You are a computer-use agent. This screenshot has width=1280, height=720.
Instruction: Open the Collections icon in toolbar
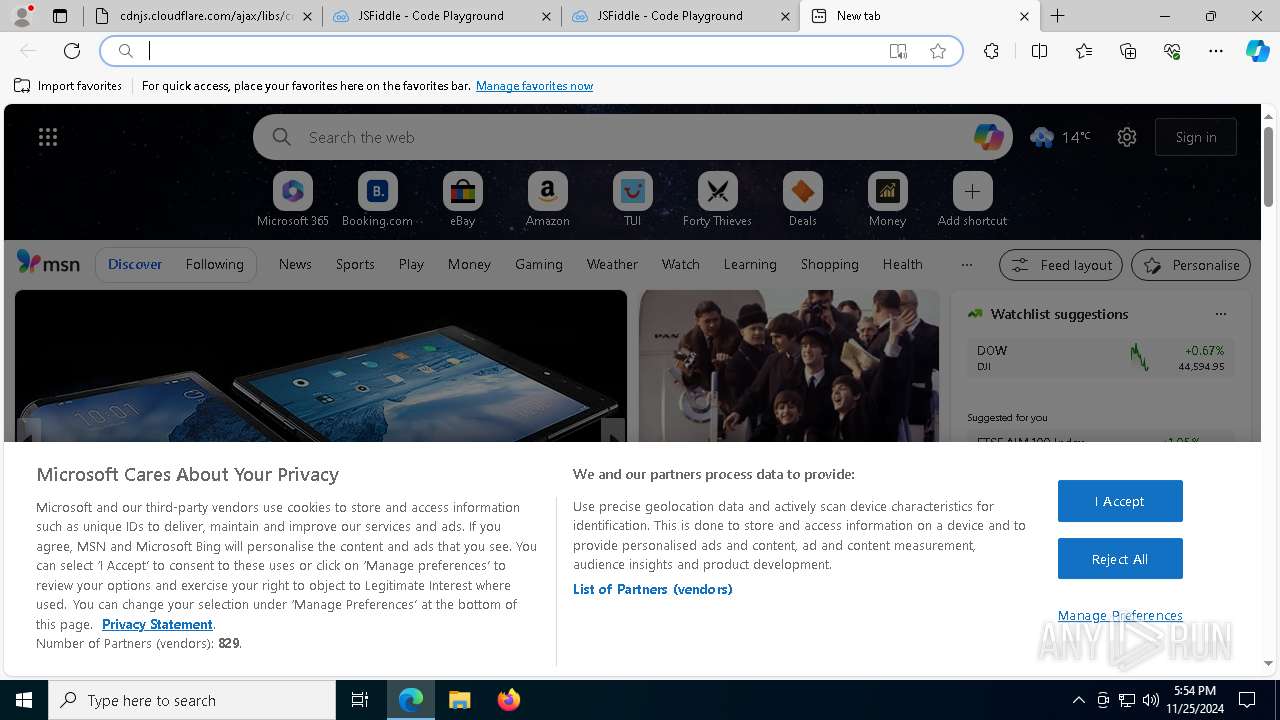(1128, 51)
